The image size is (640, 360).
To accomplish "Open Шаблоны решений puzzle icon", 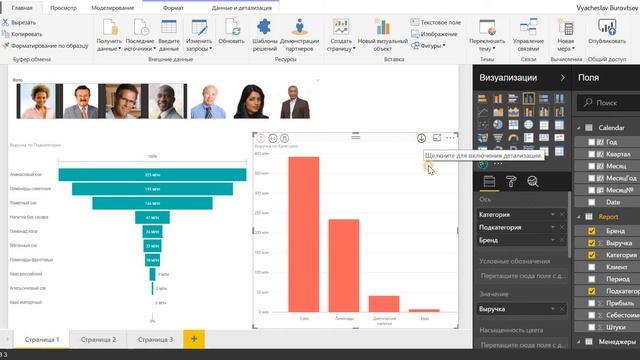I will [x=264, y=27].
